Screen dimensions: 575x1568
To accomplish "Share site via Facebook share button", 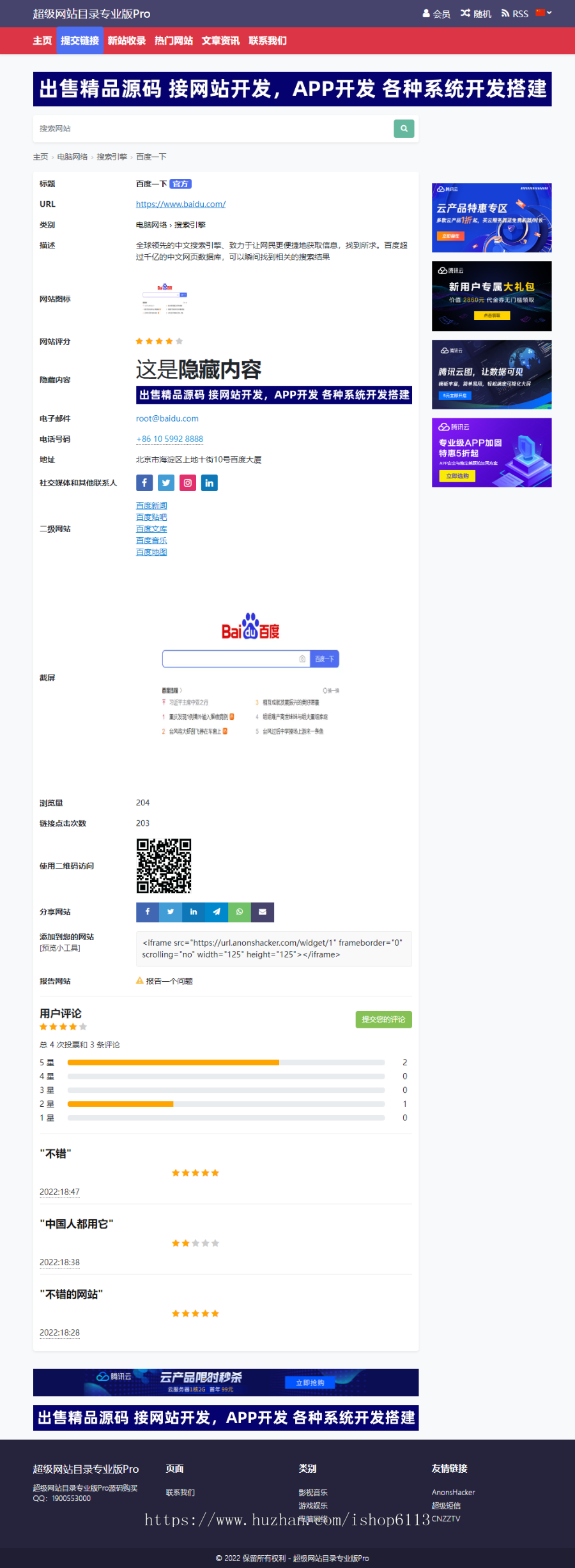I will [148, 912].
